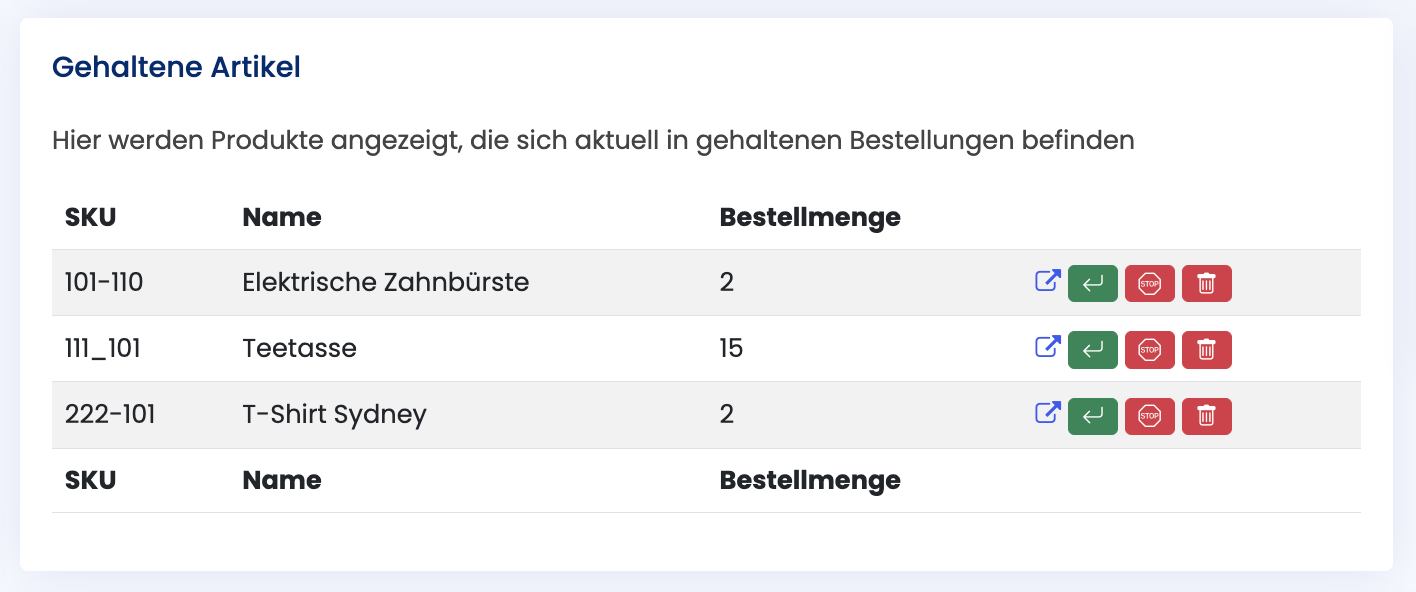The width and height of the screenshot is (1416, 592).
Task: Click green return button for Elektrische Zahnbürste
Action: coord(1093,283)
